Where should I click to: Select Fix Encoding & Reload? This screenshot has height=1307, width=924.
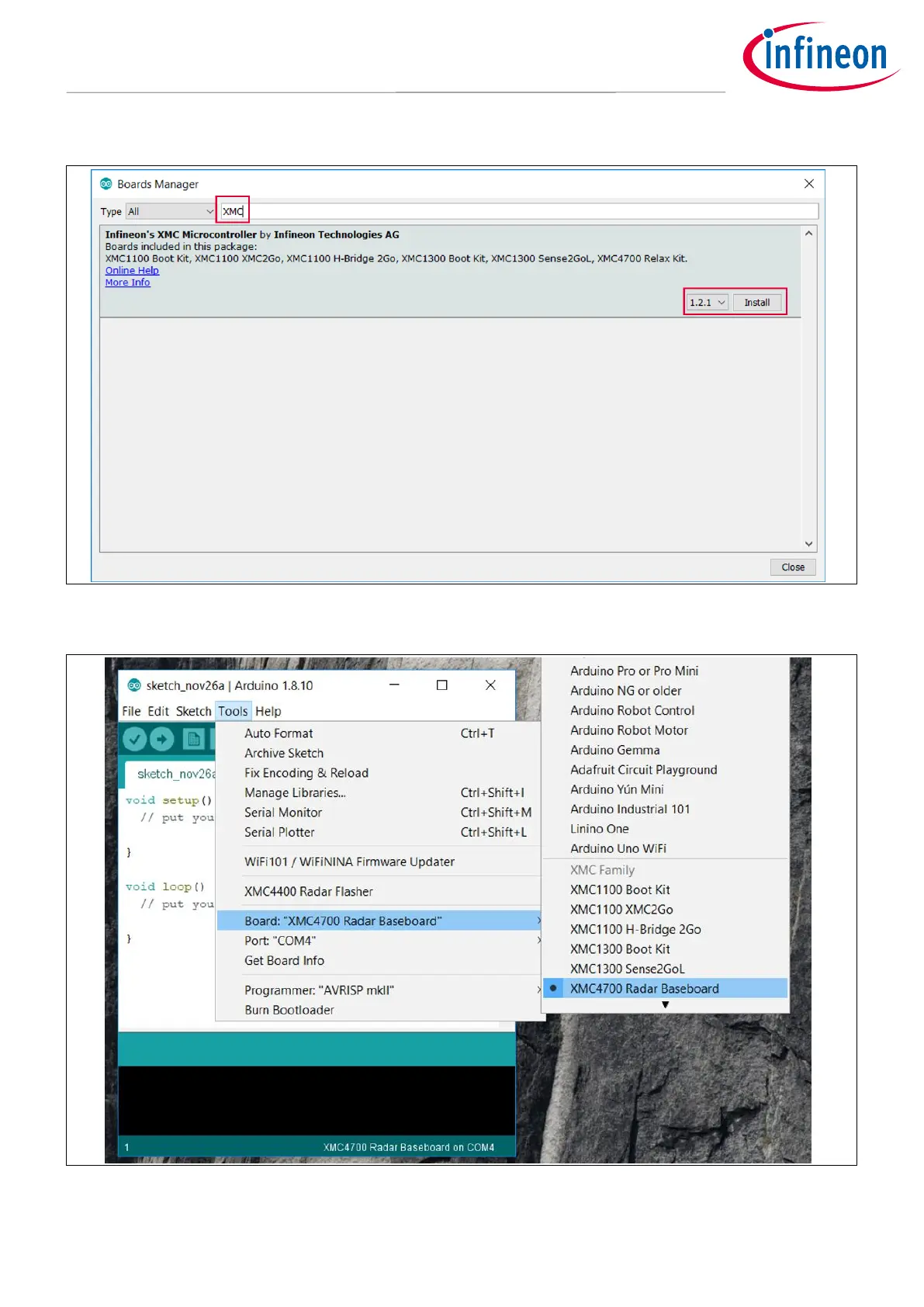pos(379,773)
